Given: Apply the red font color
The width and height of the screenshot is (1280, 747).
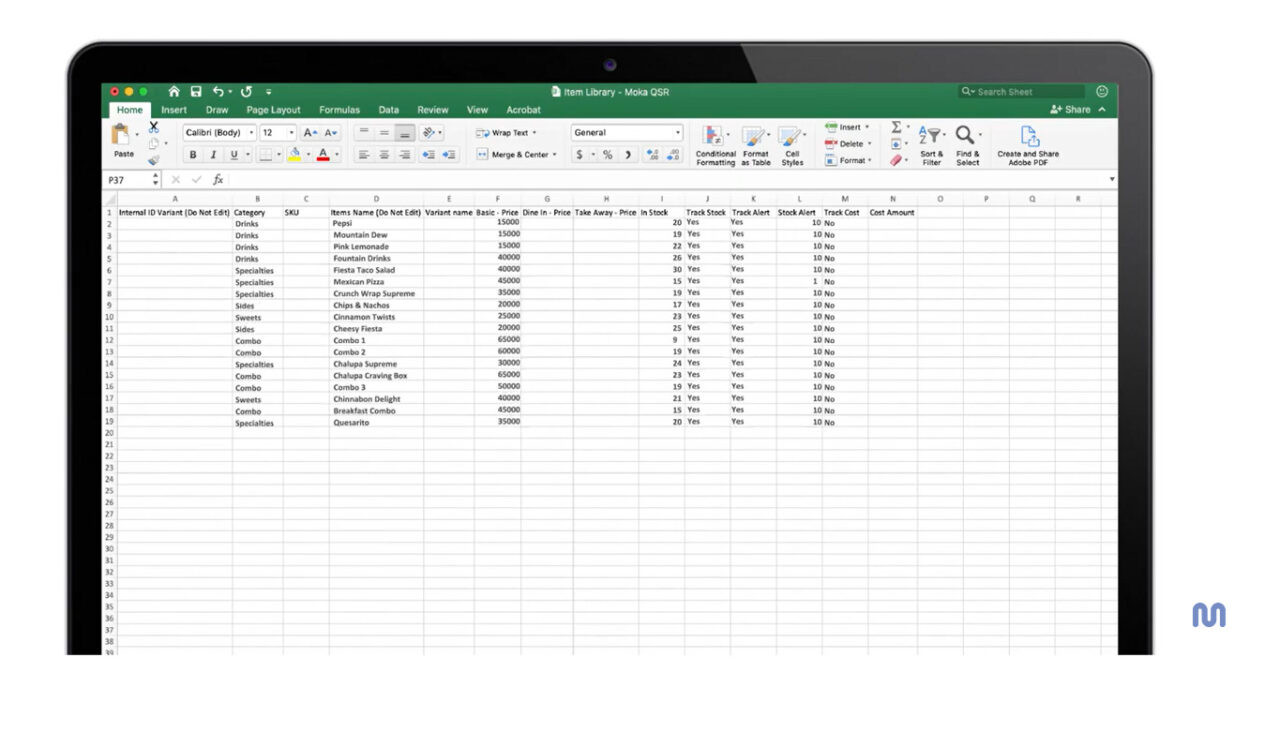Looking at the screenshot, I should (x=323, y=155).
